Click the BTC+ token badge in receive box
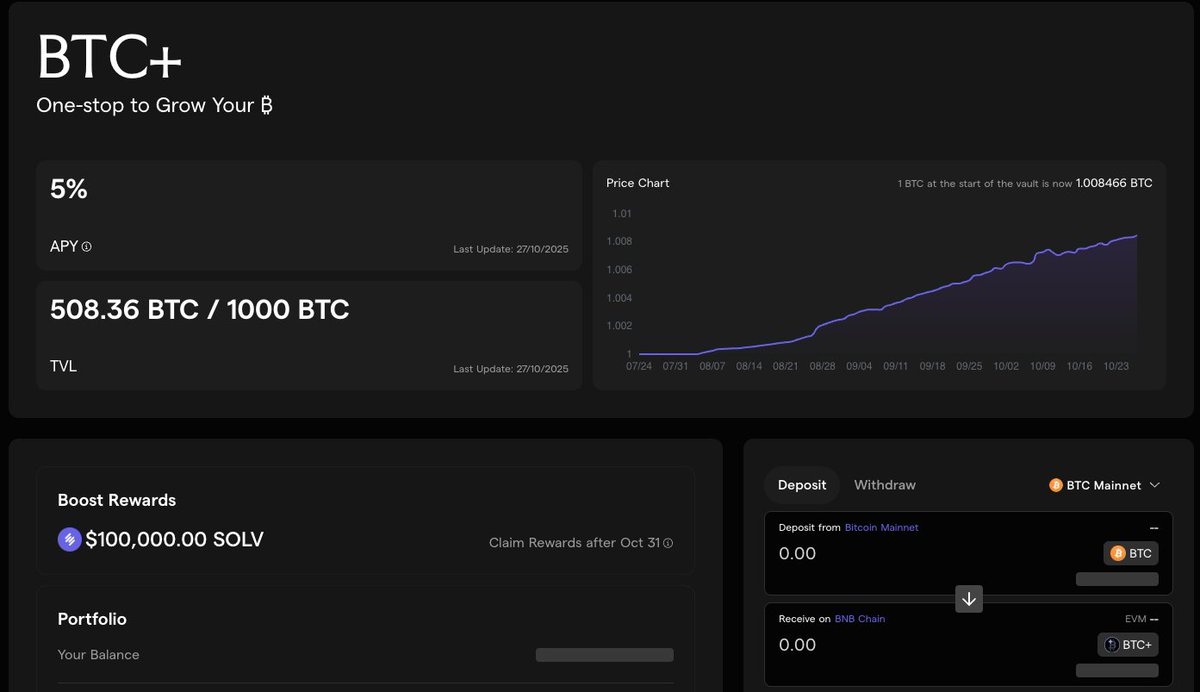 click(1128, 645)
